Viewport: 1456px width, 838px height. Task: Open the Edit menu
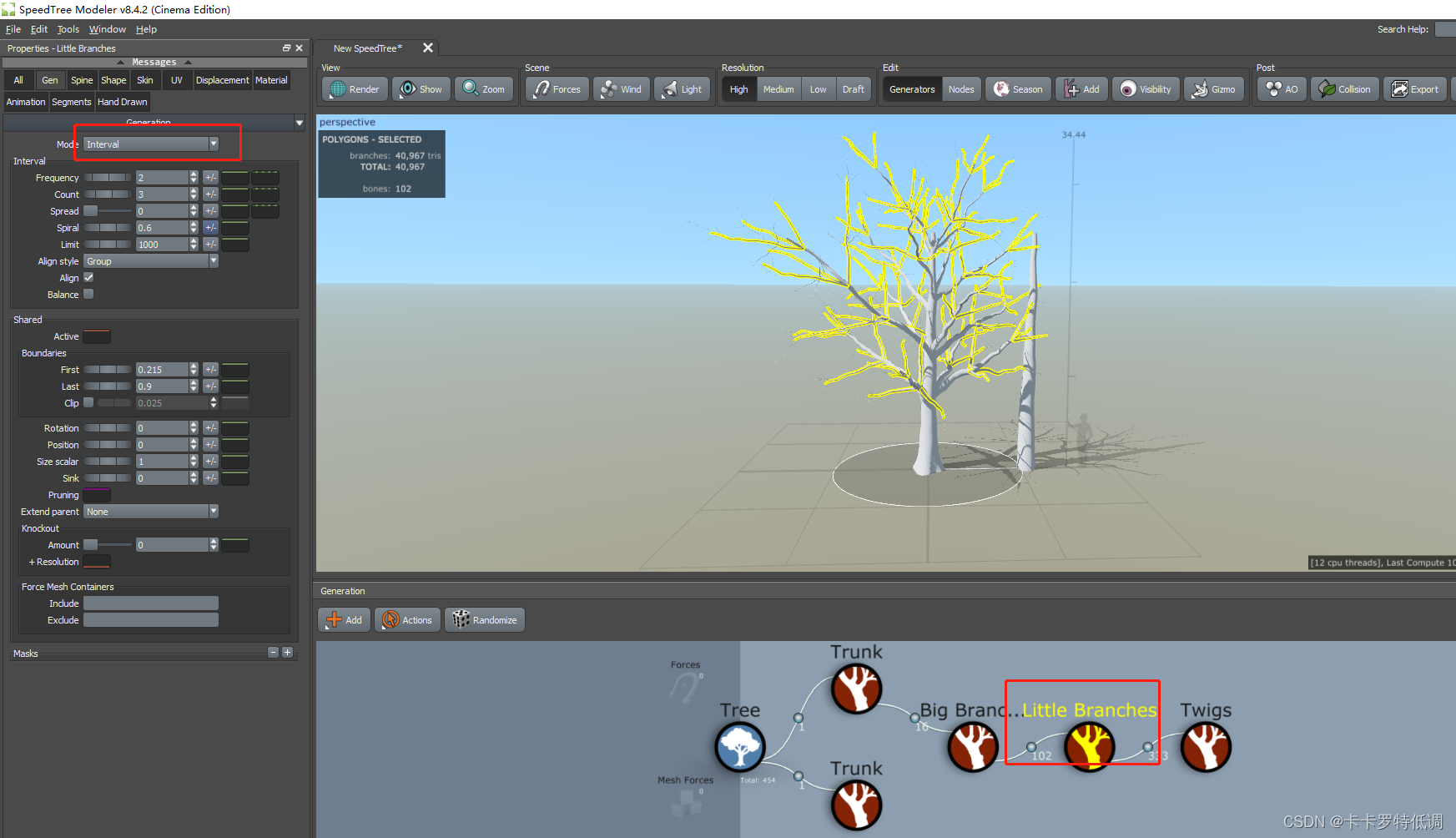coord(39,29)
